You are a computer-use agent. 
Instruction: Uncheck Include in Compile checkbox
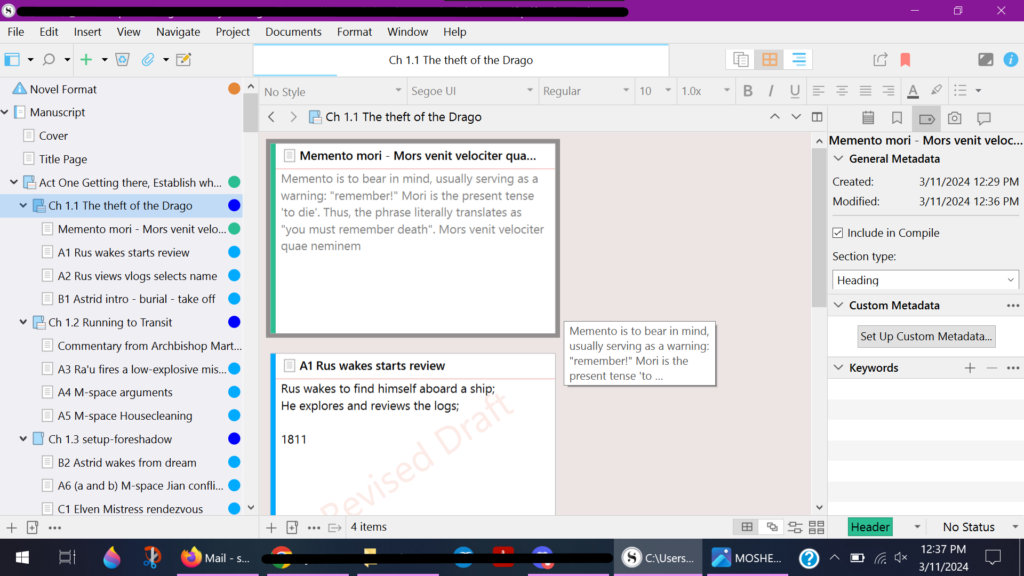click(x=838, y=233)
